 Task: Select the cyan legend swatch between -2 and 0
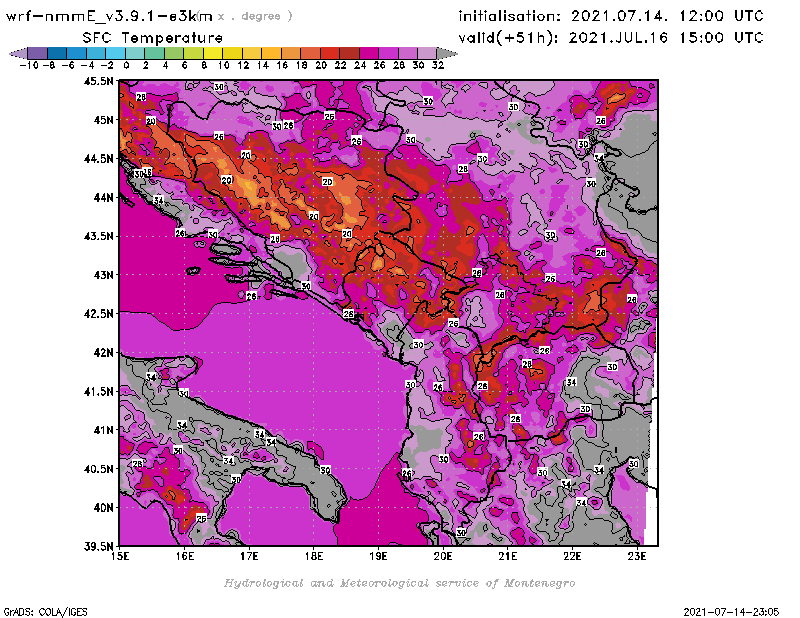pyautogui.click(x=116, y=53)
